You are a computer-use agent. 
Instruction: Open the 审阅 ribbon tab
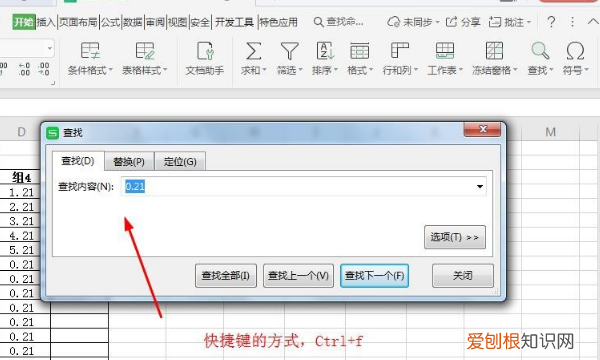(x=155, y=22)
